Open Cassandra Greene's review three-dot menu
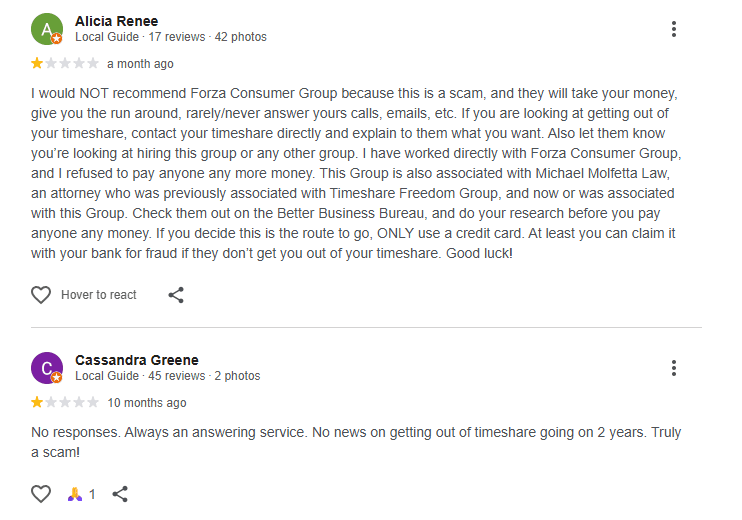 point(674,368)
